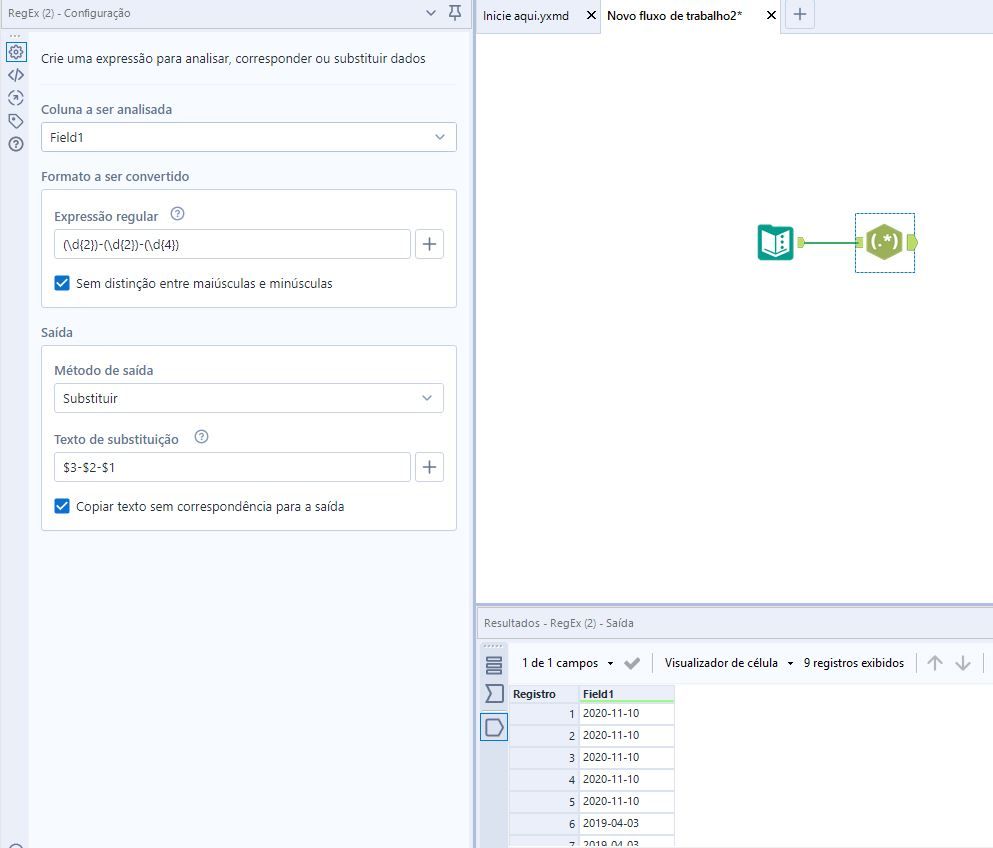
Task: Click the checkmark apply fields icon
Action: click(x=632, y=663)
